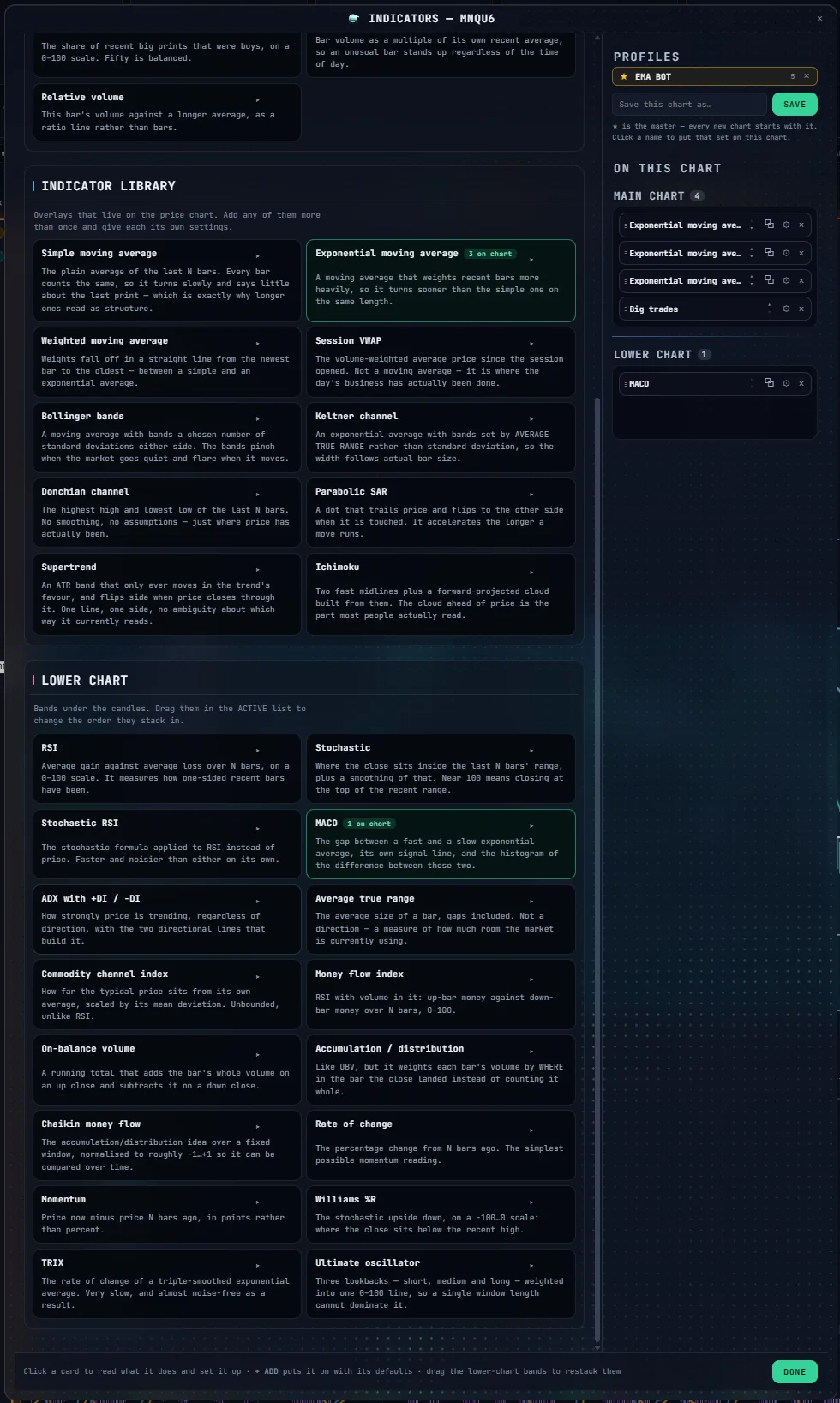Open the ADX with +DI / -DI card
The image size is (840, 1403).
[x=167, y=920]
